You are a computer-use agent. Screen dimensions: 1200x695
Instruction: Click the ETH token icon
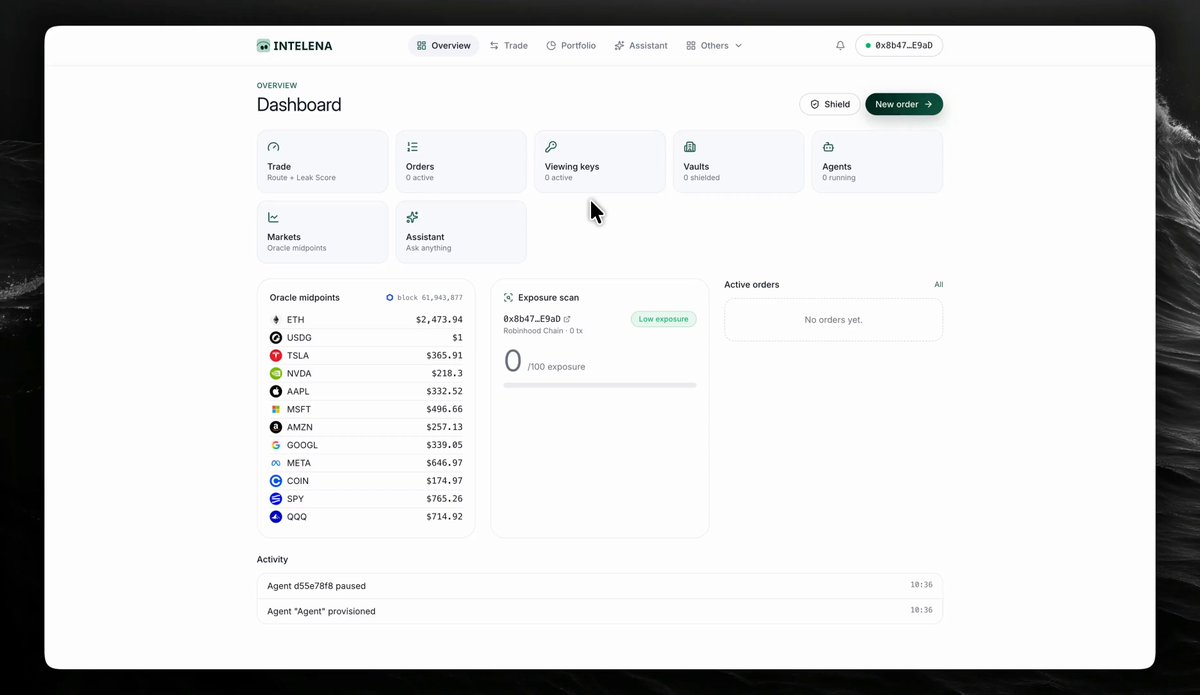(x=276, y=320)
